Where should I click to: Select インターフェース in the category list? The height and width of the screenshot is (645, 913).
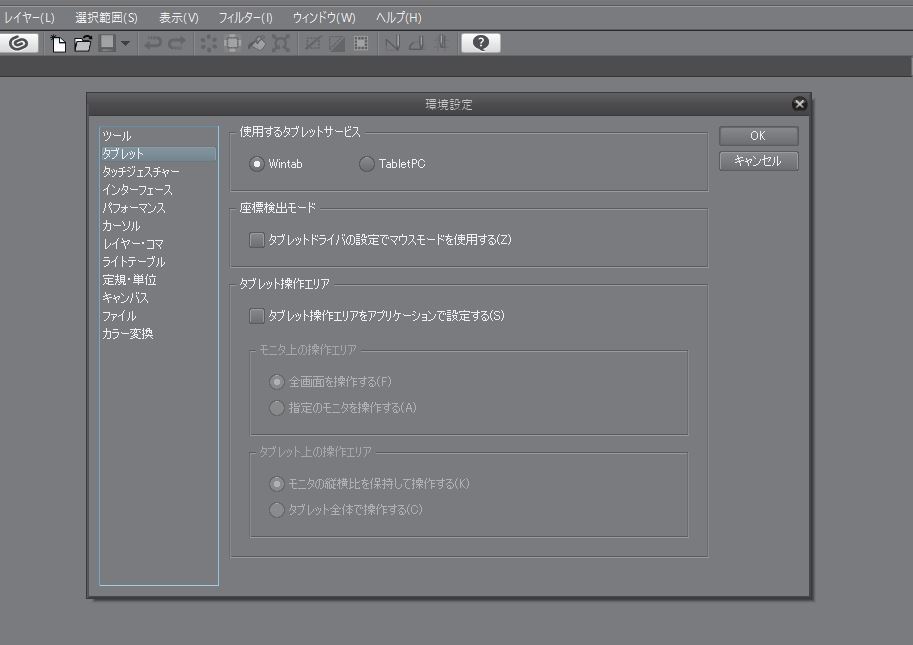[137, 190]
